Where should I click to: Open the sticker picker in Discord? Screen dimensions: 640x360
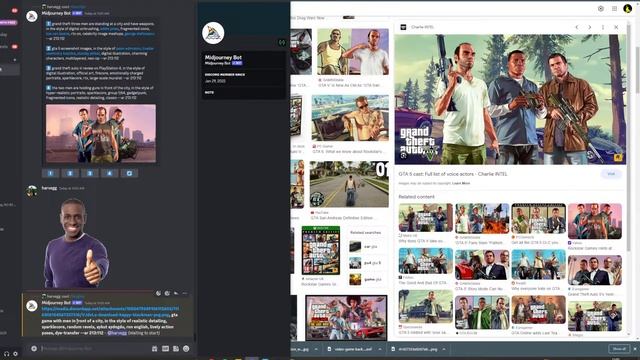click(x=176, y=349)
